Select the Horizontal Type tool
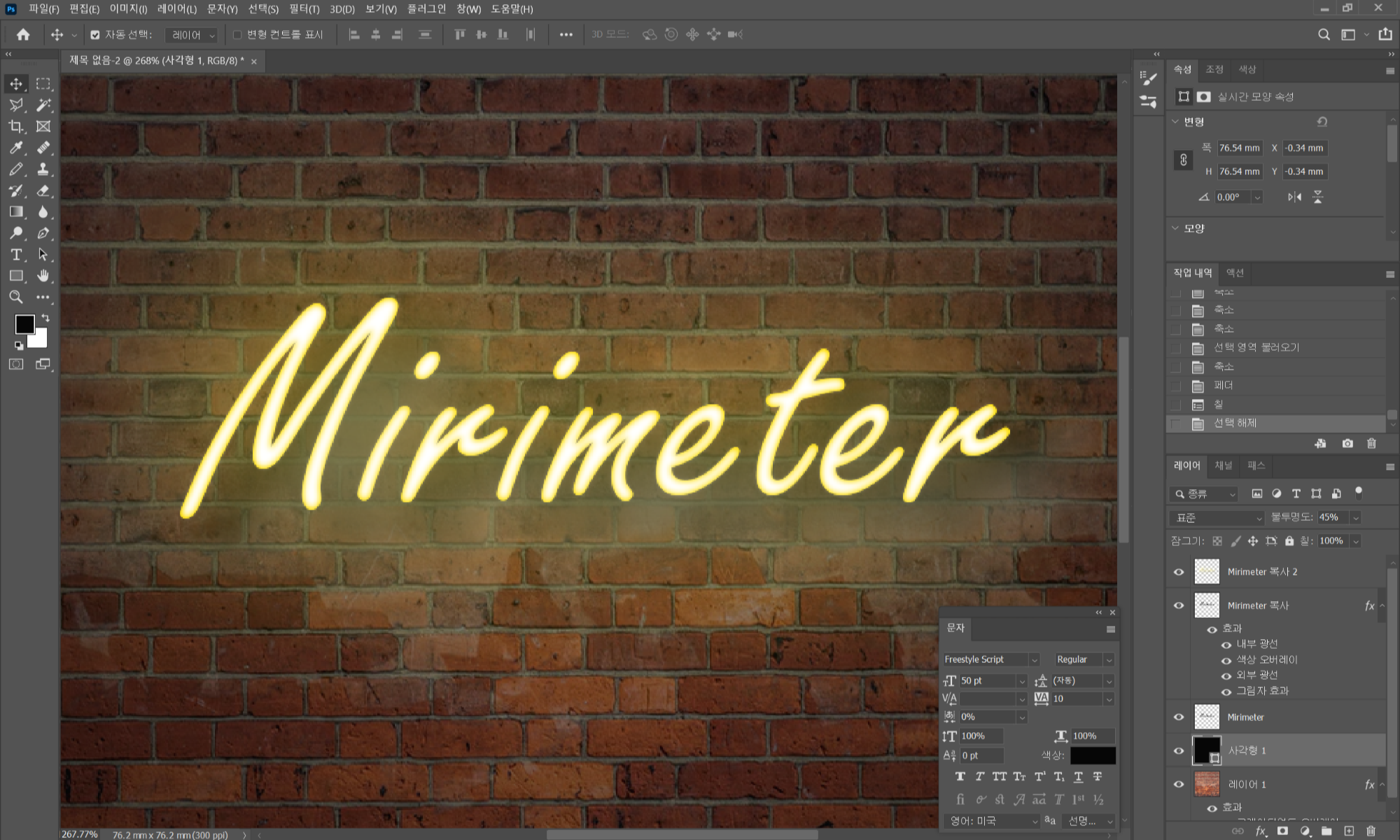Screen dimensions: 1400x840 click(15, 255)
